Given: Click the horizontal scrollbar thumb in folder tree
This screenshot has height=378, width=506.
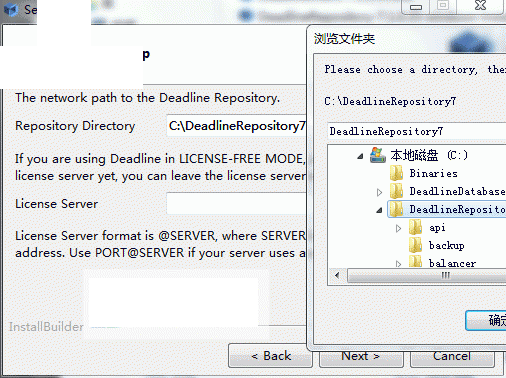Looking at the screenshot, I should click(427, 276).
